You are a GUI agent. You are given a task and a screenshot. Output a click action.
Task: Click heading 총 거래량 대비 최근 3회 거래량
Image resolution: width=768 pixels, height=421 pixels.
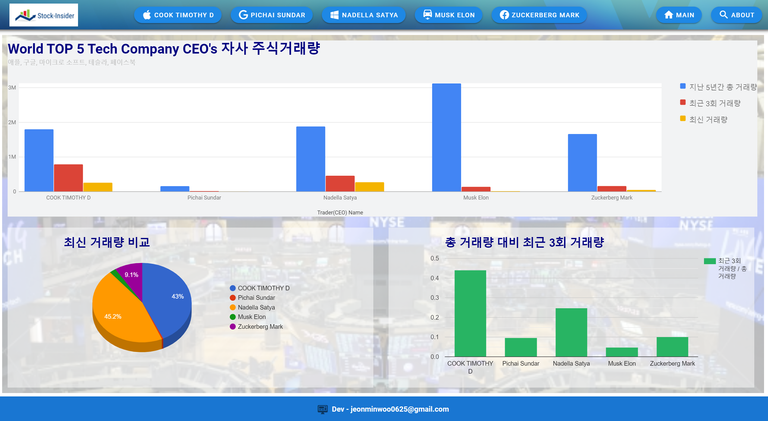(525, 242)
